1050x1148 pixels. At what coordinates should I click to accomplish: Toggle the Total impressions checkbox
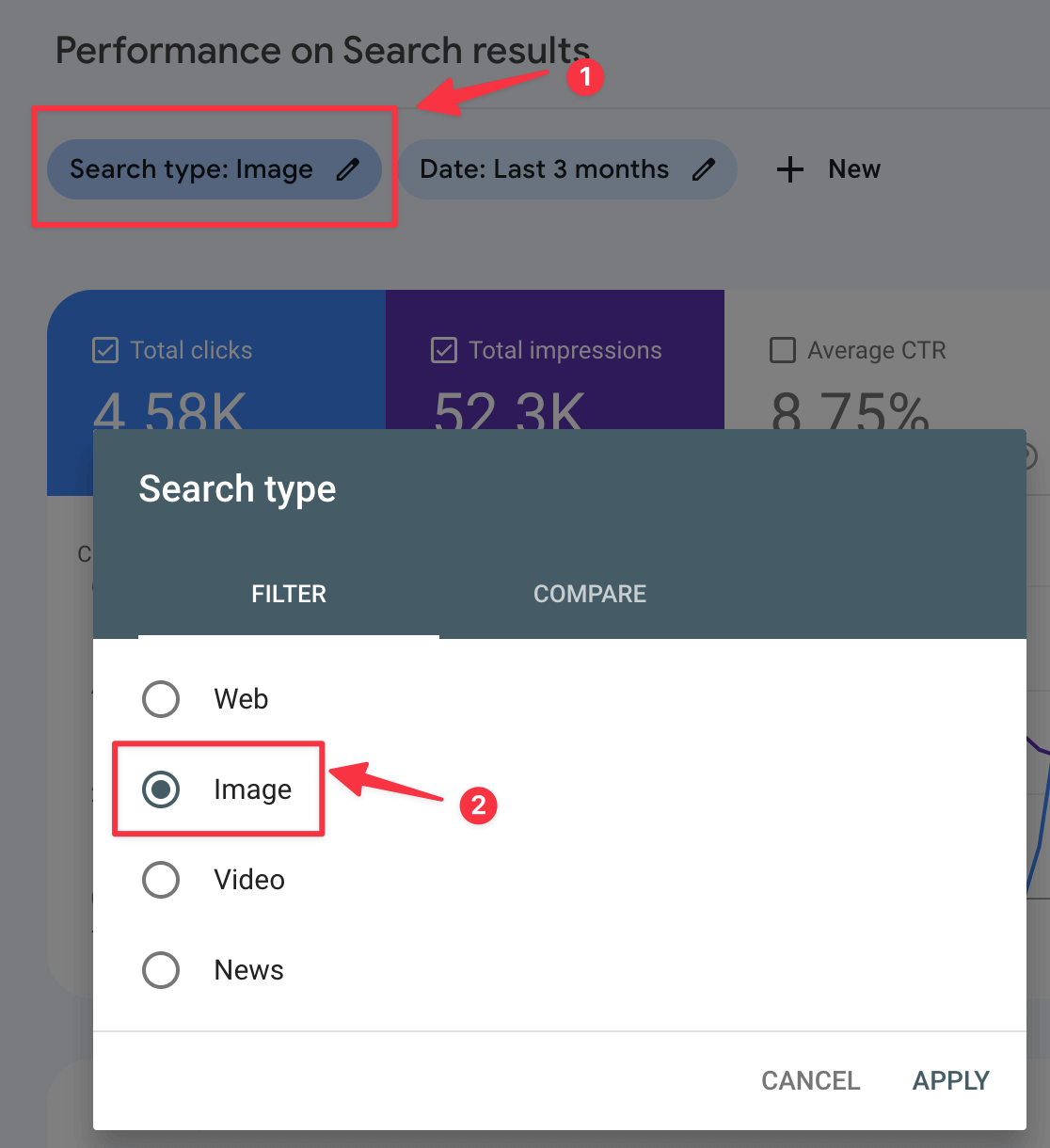(x=444, y=350)
